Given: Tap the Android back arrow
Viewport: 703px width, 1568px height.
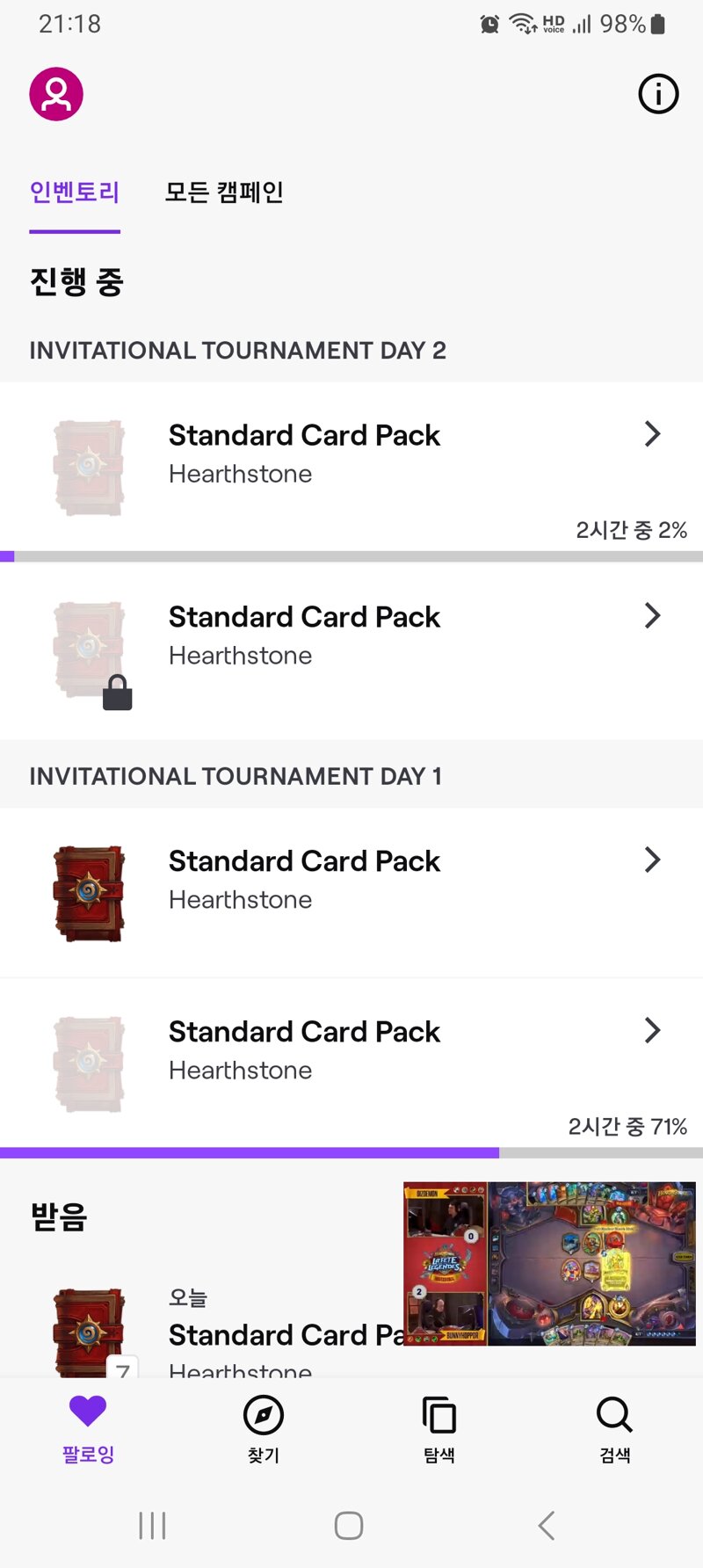Looking at the screenshot, I should point(547,1526).
